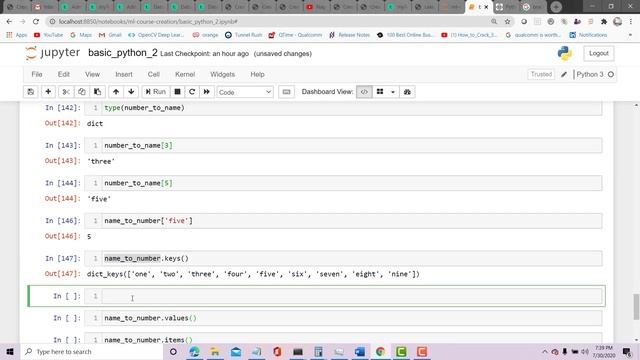
Task: Click the 'three' output text
Action: coord(101,161)
